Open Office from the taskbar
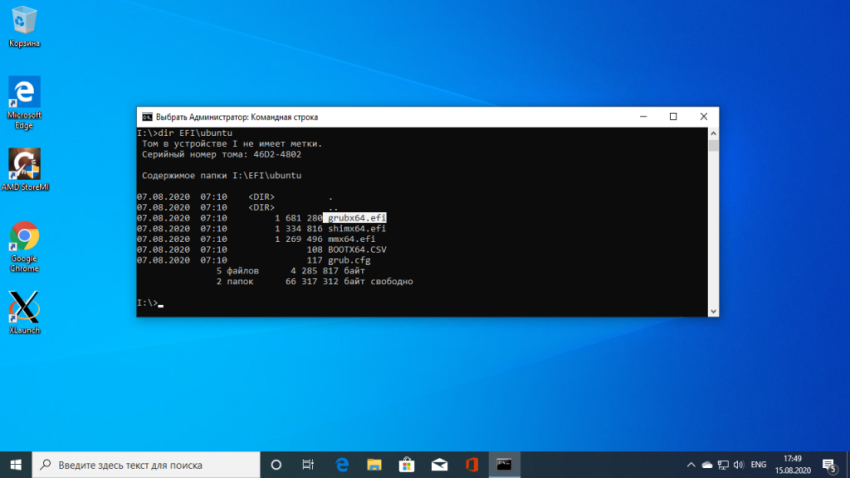 click(x=471, y=465)
